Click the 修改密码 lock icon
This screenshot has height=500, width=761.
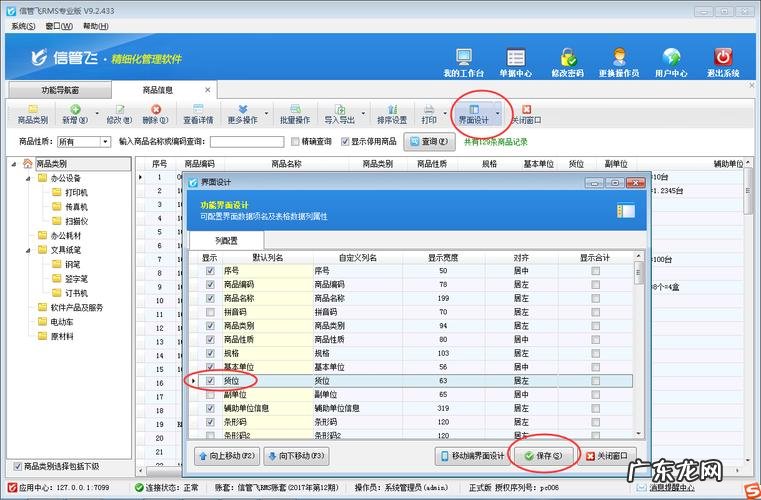(x=570, y=59)
